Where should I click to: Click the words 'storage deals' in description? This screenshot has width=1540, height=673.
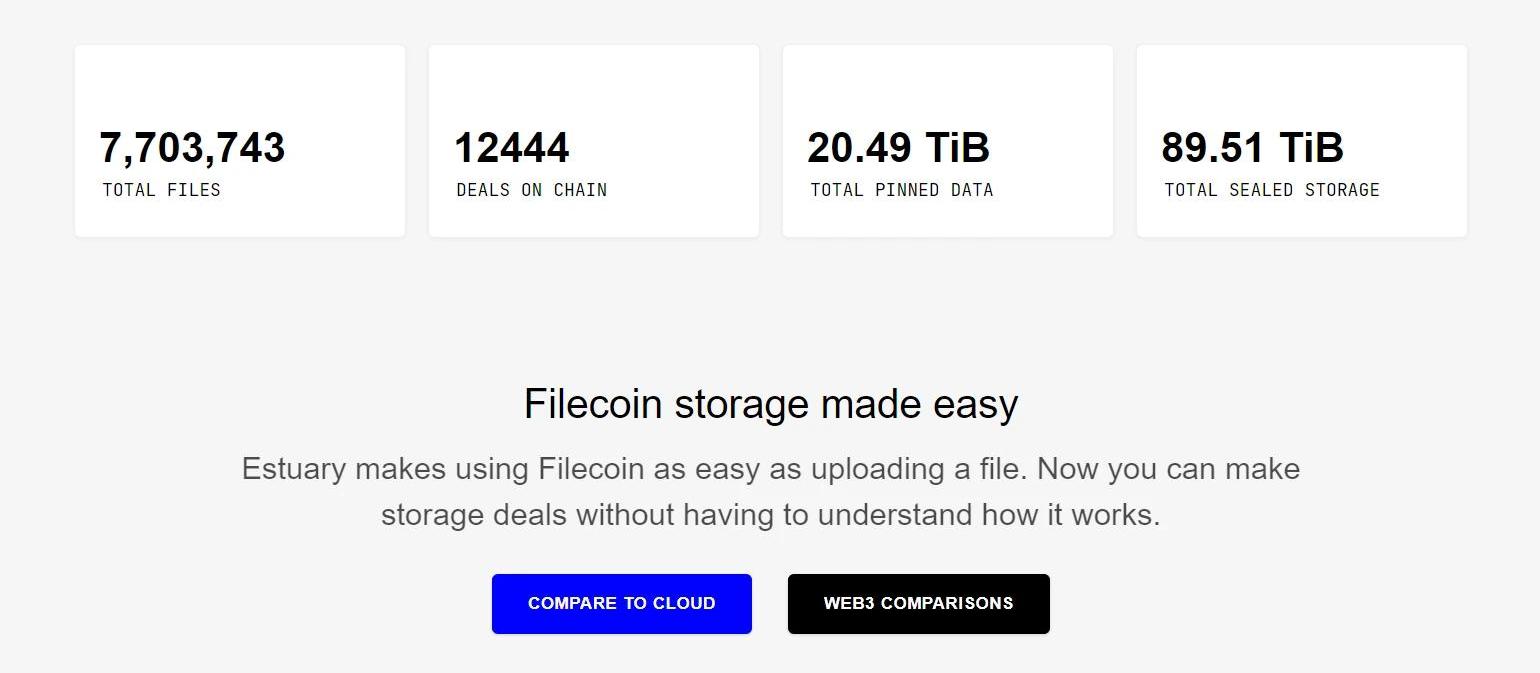click(x=474, y=515)
